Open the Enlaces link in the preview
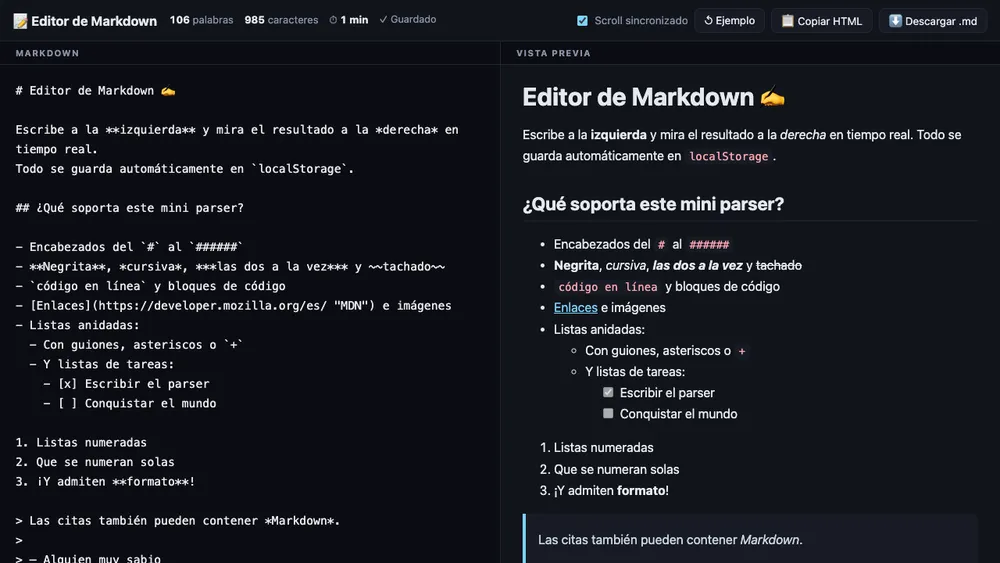Image resolution: width=1000 pixels, height=563 pixels. (575, 307)
